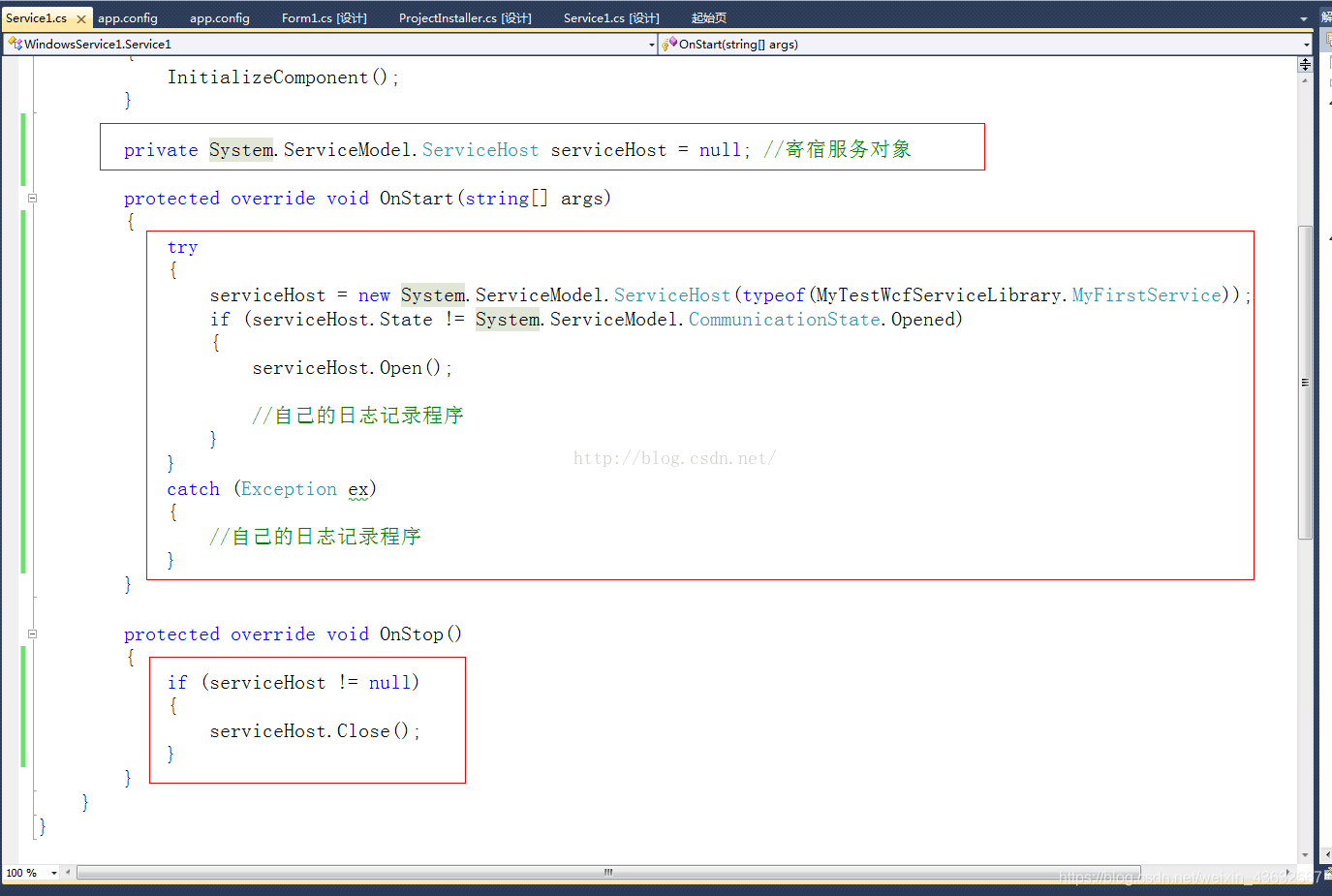This screenshot has height=896, width=1332.
Task: Click the horizontal scrollbar thumb
Action: coord(608,873)
